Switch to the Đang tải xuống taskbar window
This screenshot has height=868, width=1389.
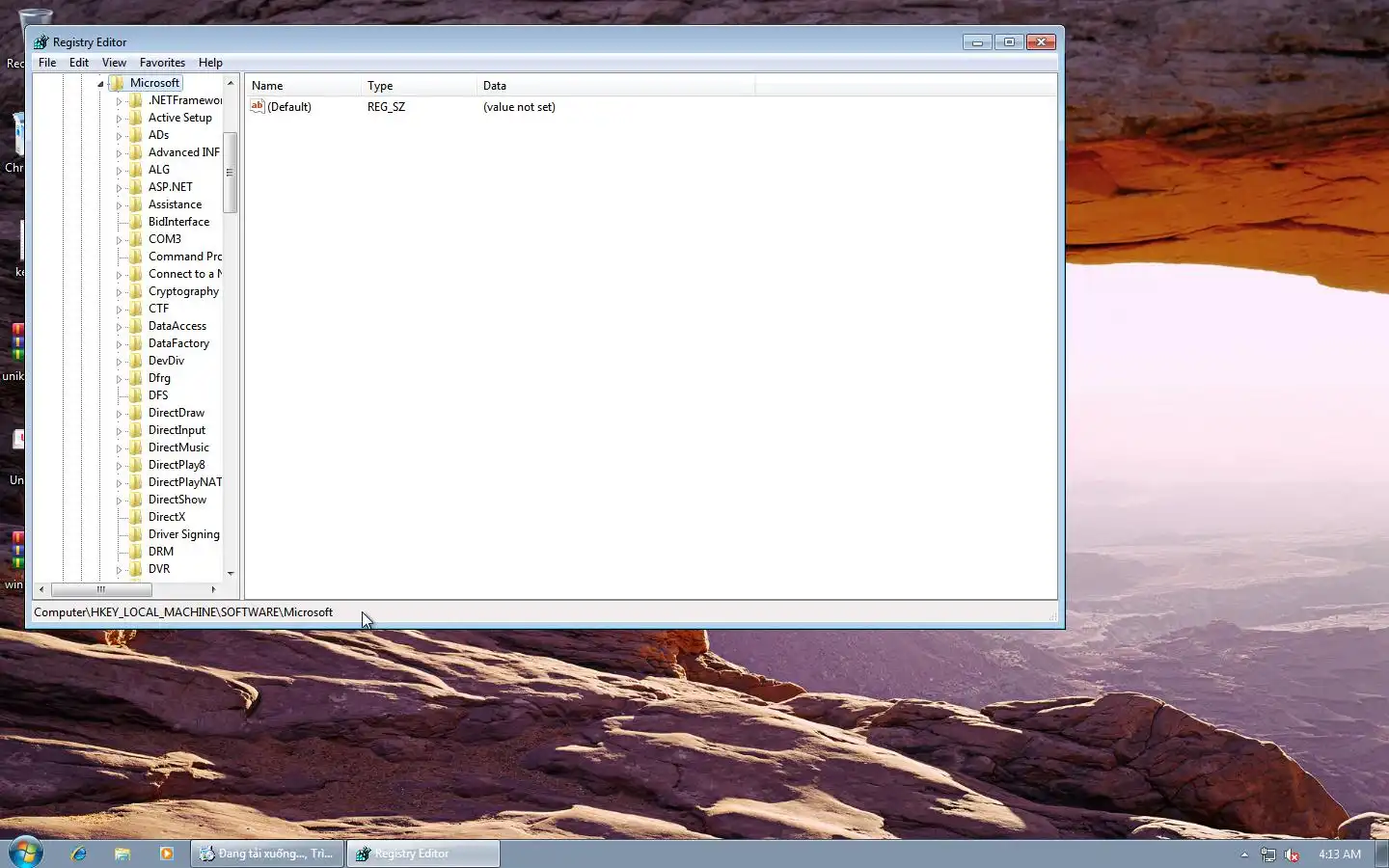click(x=267, y=854)
